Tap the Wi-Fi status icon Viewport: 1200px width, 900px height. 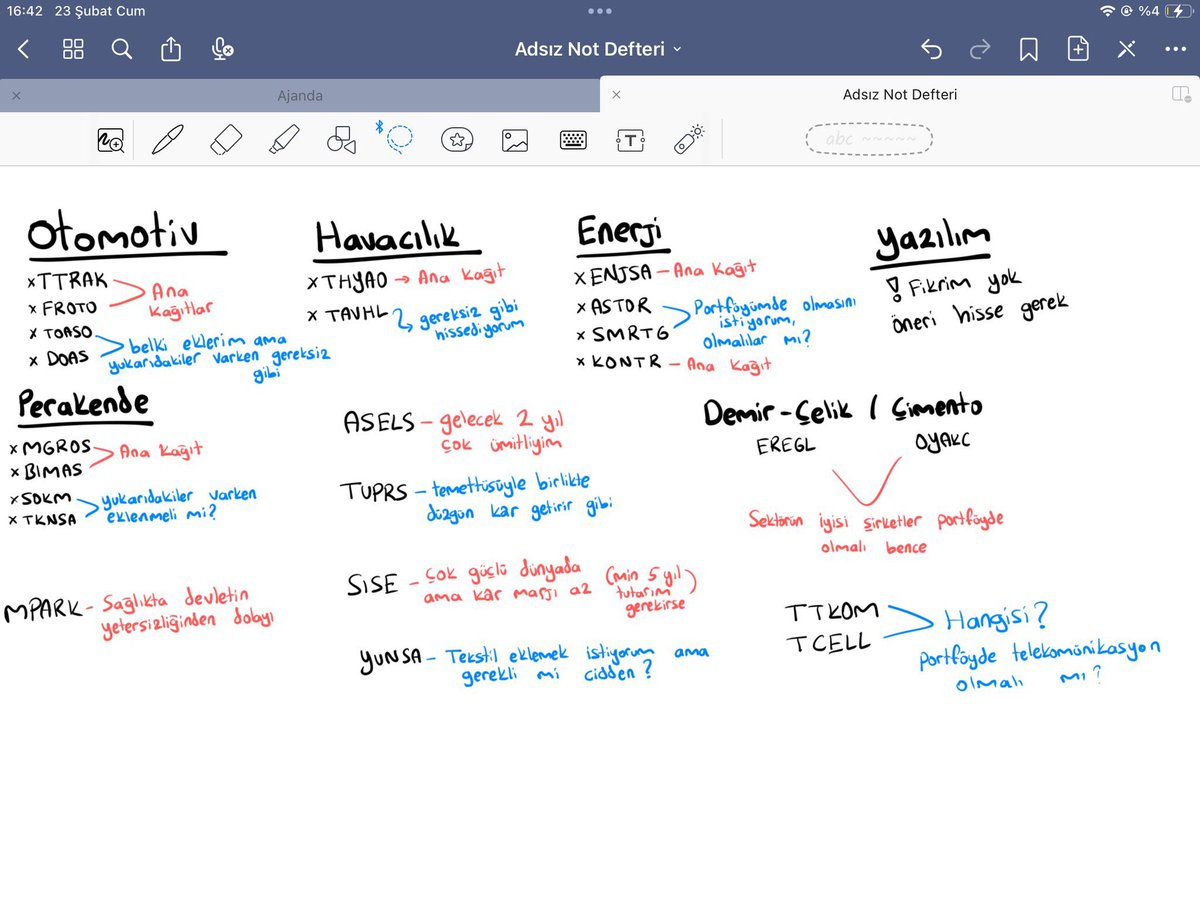click(1107, 11)
